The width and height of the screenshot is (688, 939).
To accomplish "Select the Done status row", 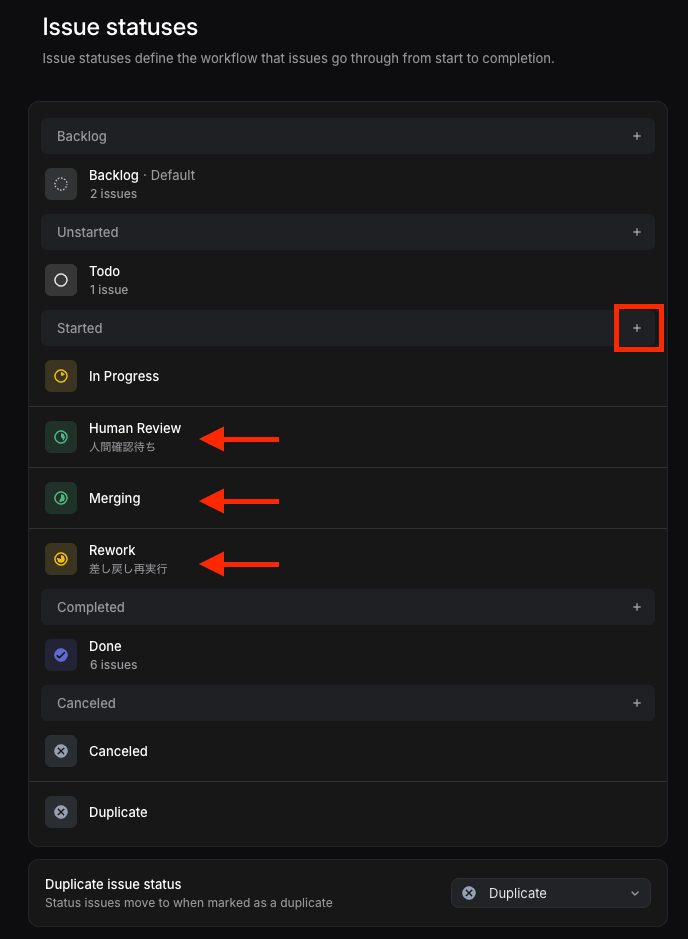I will pyautogui.click(x=348, y=655).
